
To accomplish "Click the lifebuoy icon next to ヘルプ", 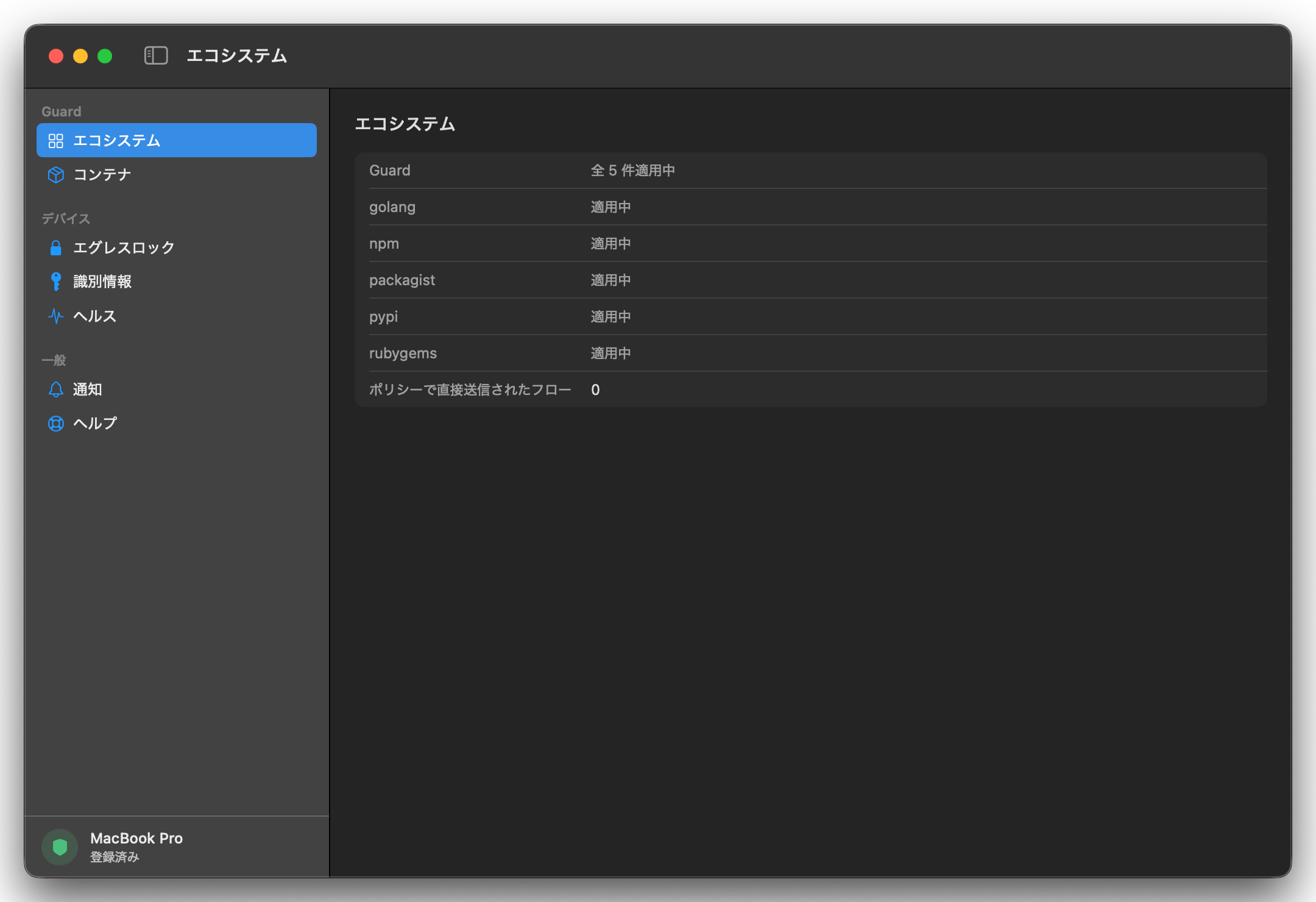I will tap(56, 424).
